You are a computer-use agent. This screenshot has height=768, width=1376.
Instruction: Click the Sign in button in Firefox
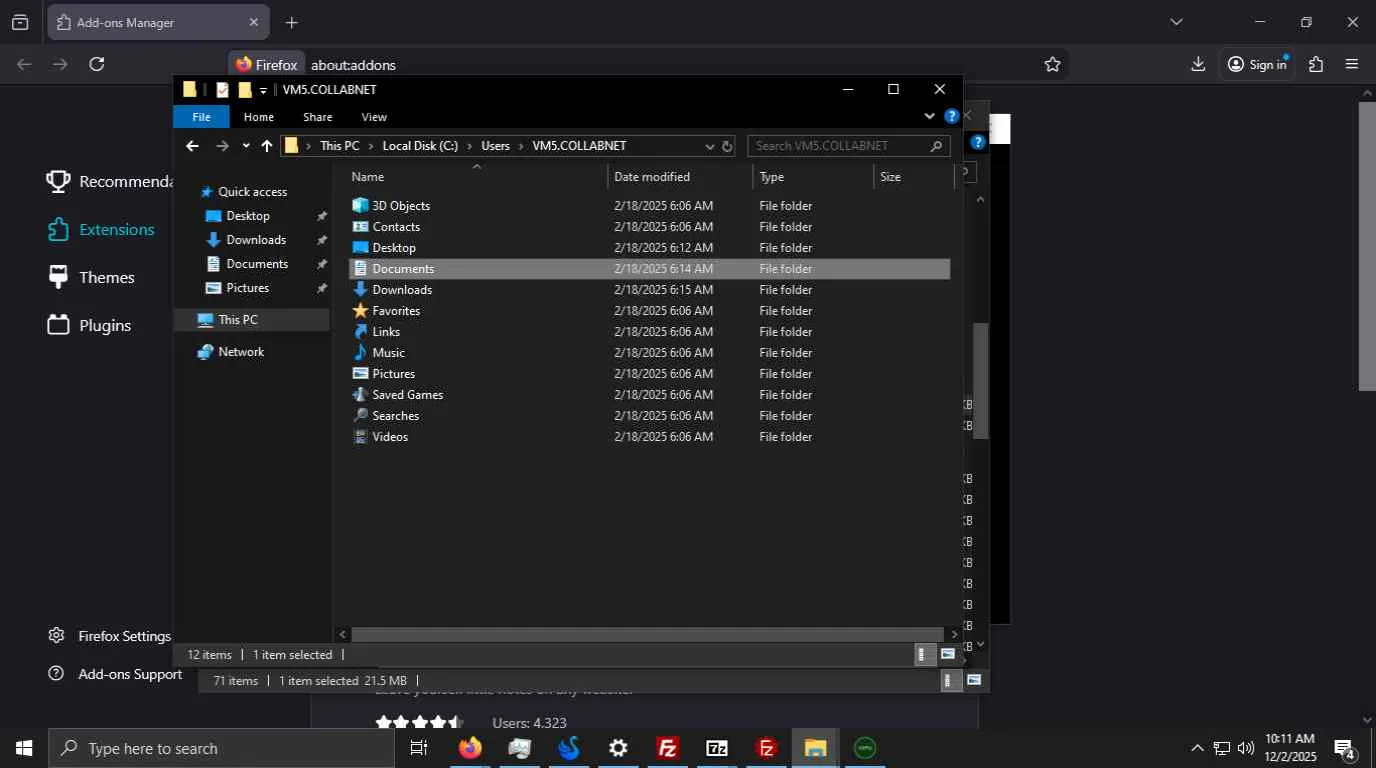coord(1257,64)
